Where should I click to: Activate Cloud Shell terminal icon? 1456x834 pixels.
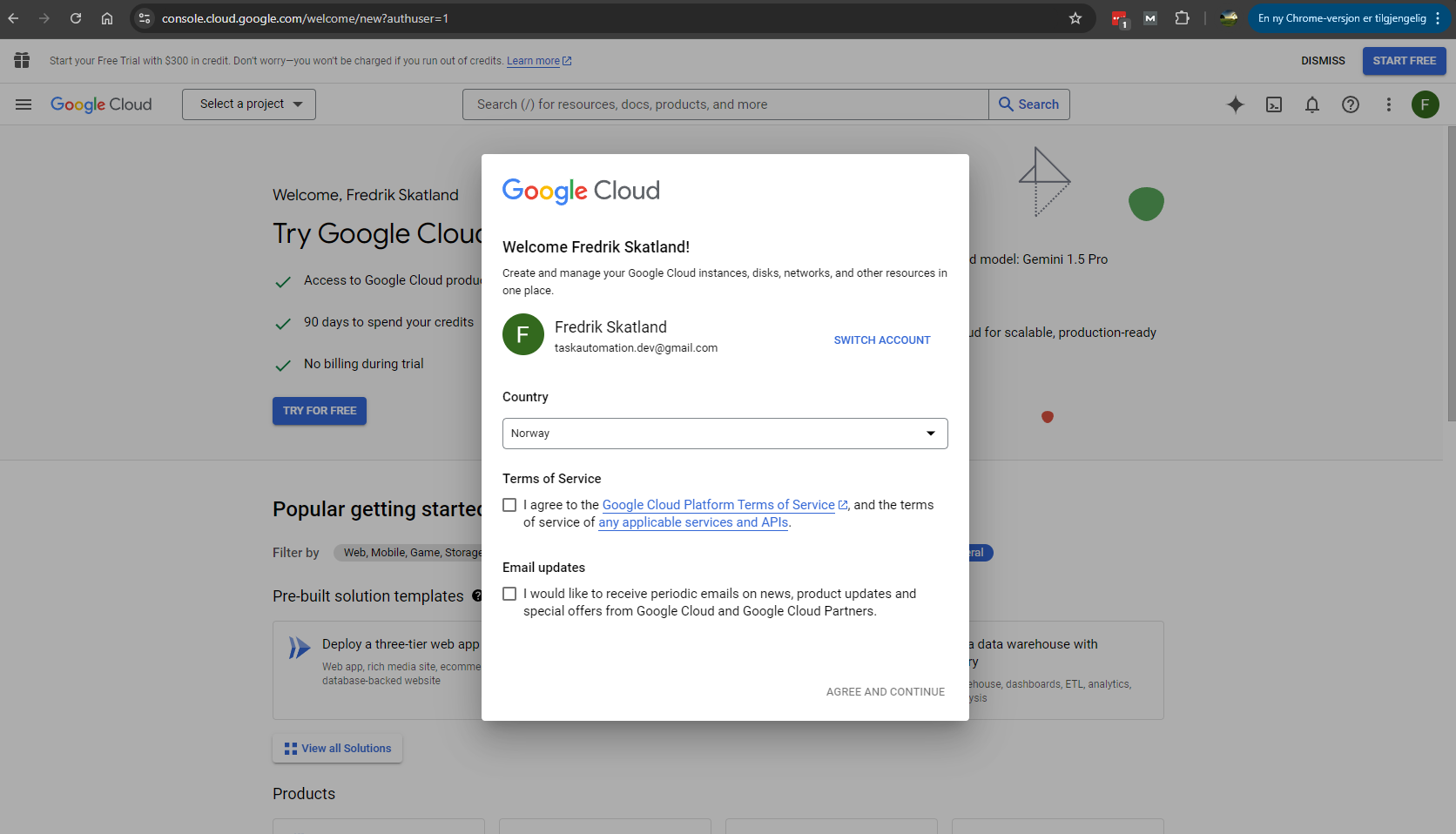coord(1274,104)
